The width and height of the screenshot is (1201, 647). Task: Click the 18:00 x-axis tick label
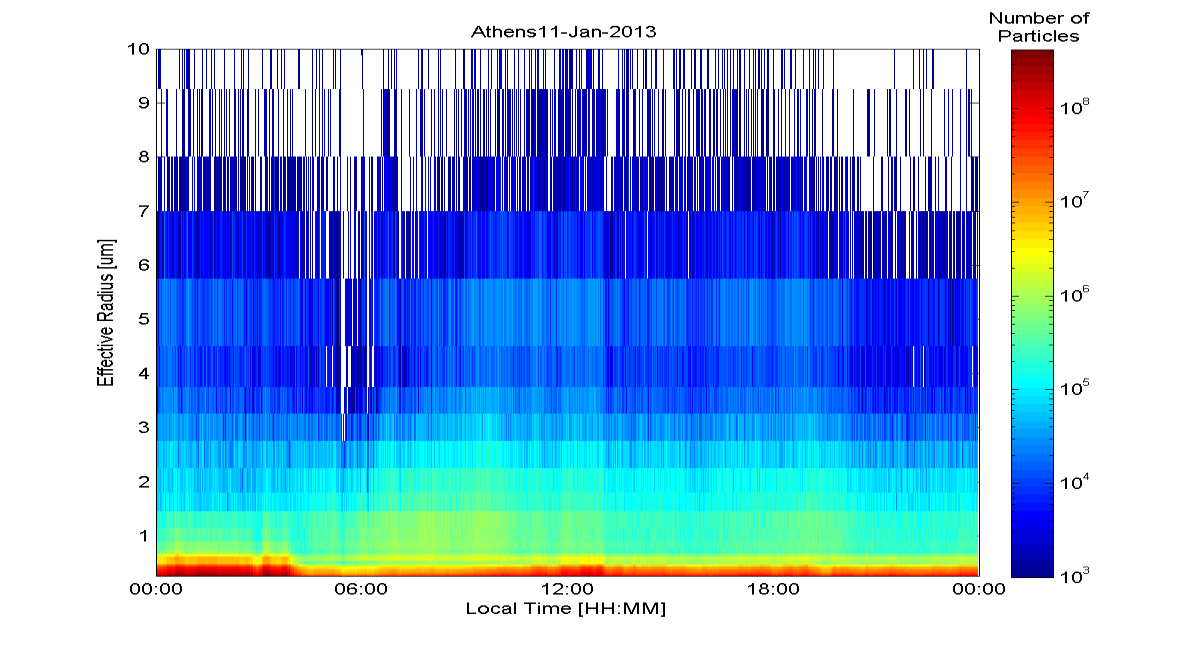click(x=773, y=589)
